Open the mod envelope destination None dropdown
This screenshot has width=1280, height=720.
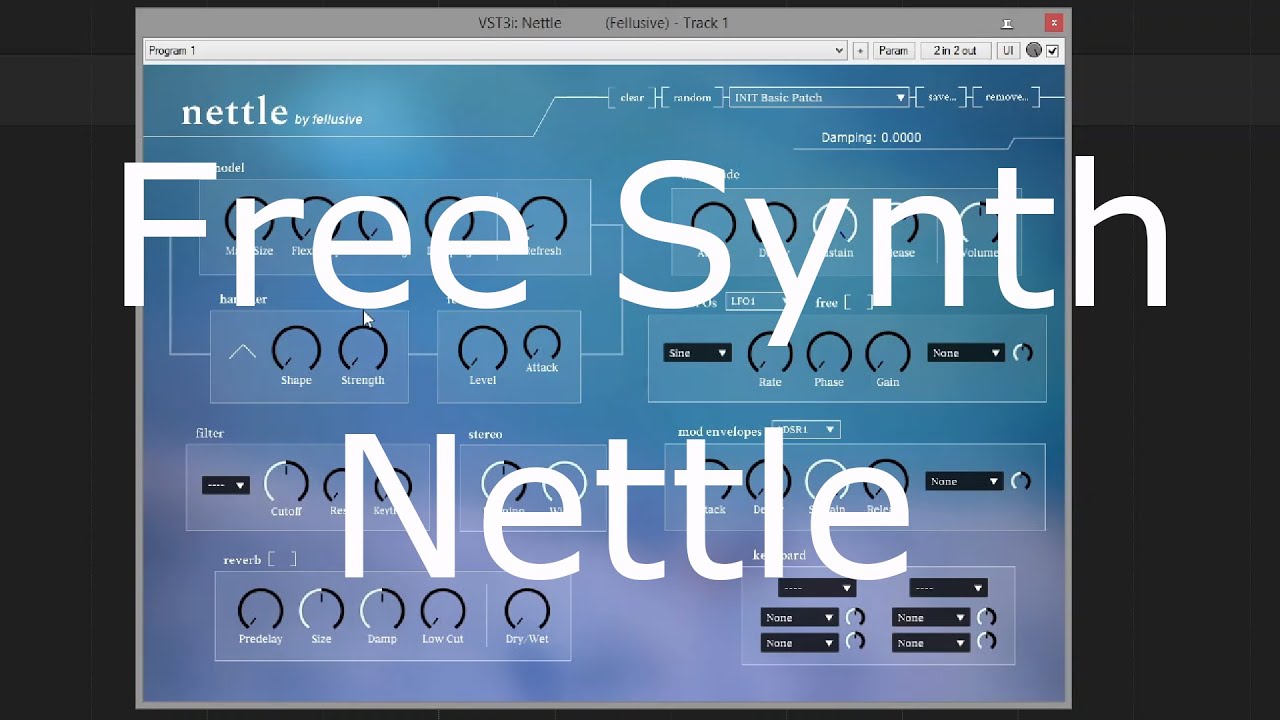(x=963, y=481)
